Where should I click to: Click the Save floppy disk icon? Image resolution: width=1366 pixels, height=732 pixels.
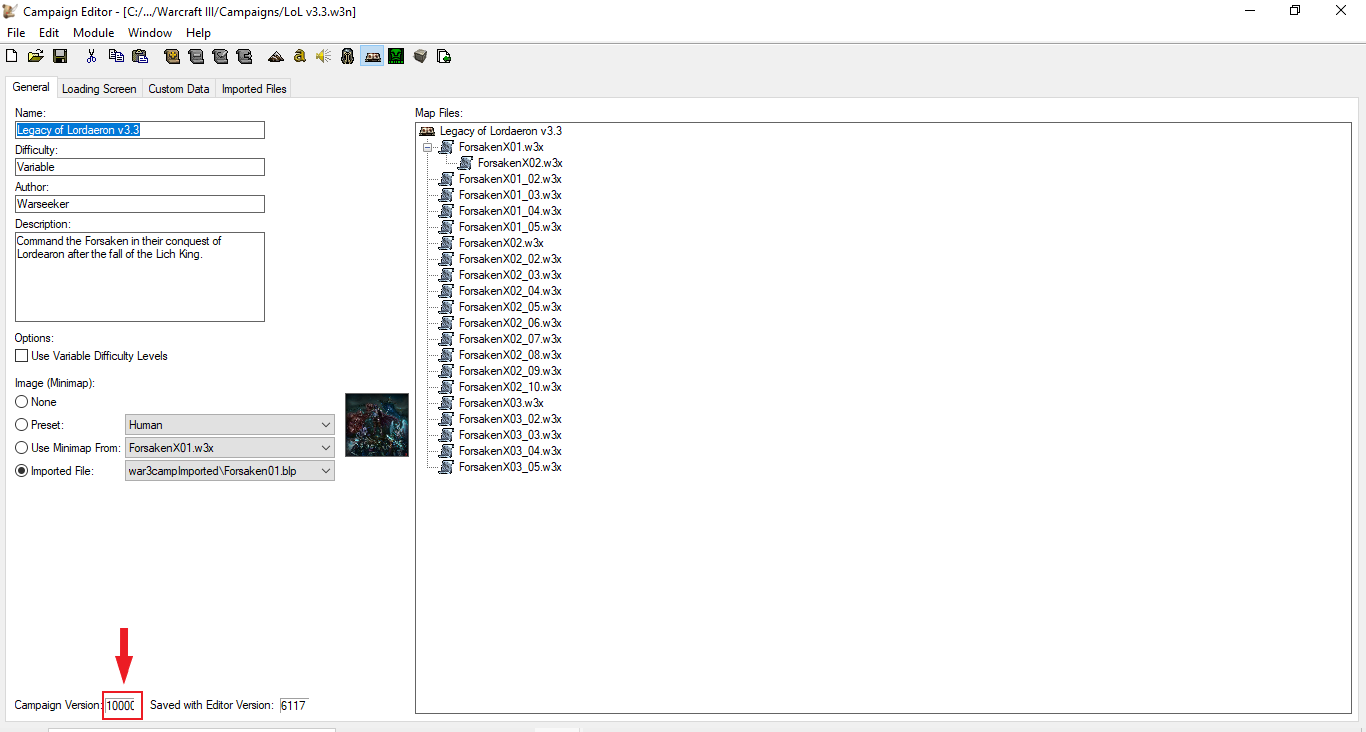tap(60, 56)
